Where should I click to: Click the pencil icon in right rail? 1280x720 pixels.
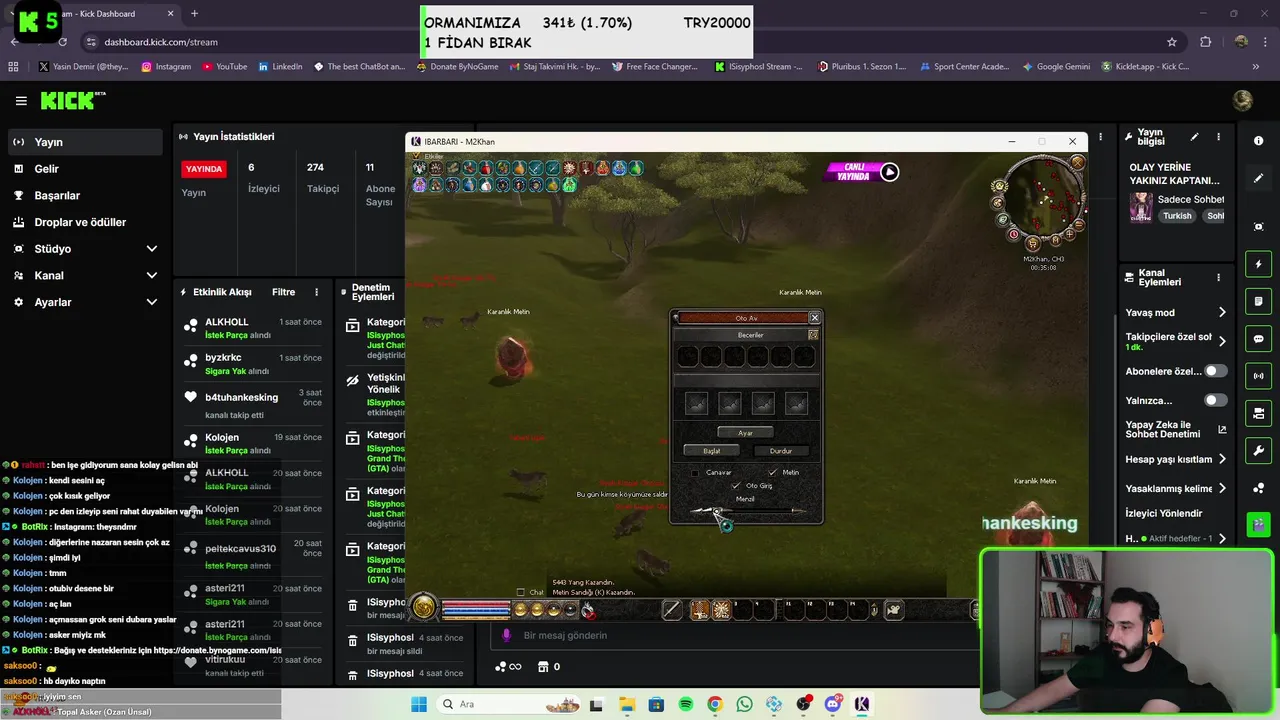click(x=1258, y=178)
